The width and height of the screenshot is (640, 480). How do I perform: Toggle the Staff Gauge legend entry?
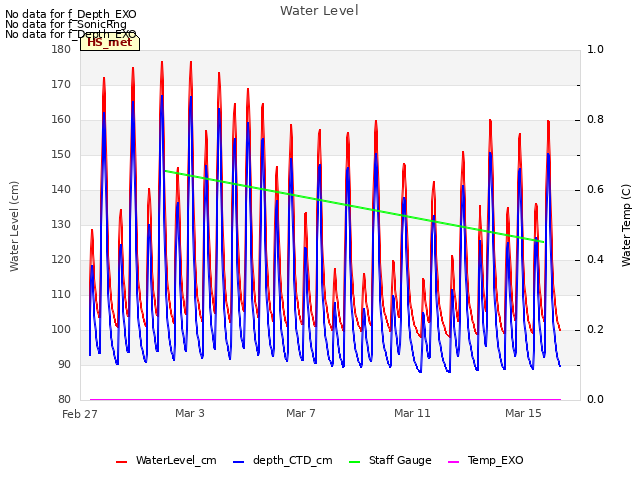(390, 460)
